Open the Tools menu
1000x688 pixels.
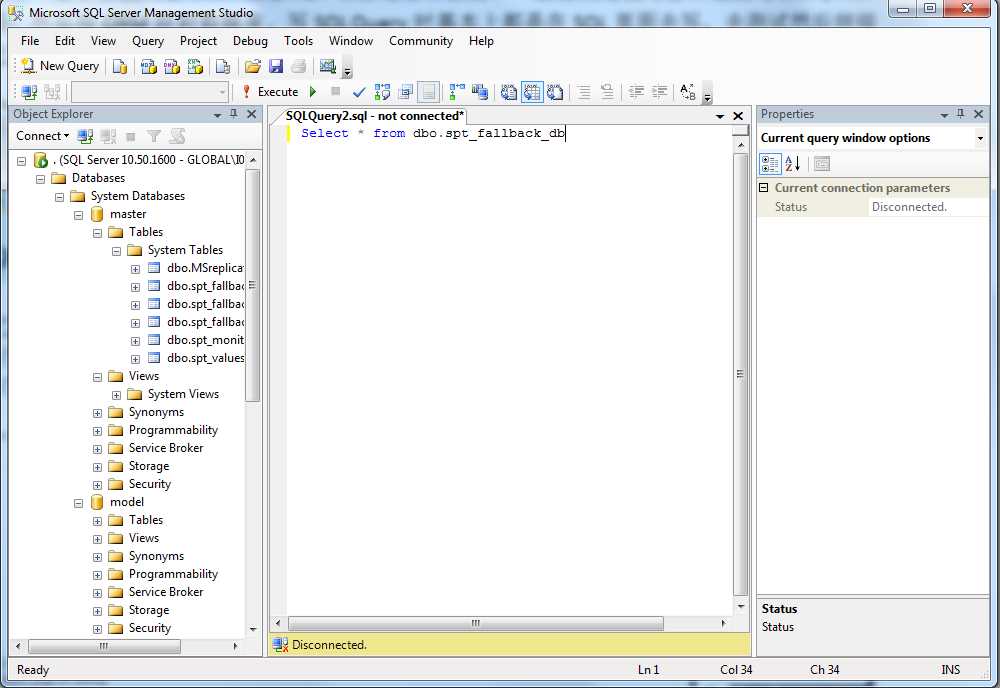(298, 41)
